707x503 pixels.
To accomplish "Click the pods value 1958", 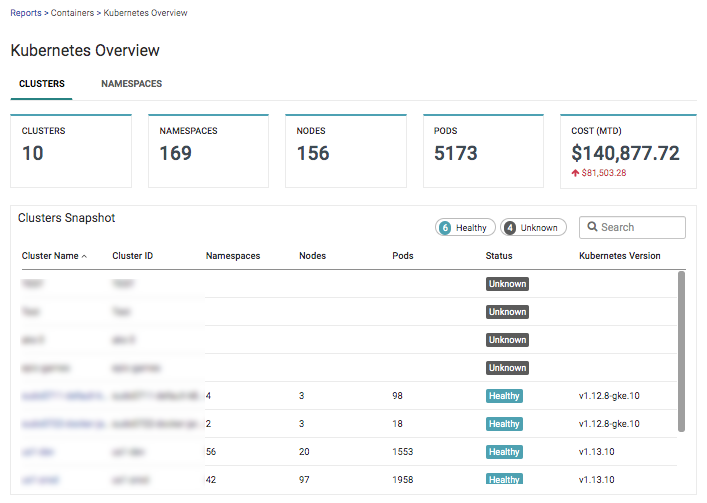I will coord(403,480).
